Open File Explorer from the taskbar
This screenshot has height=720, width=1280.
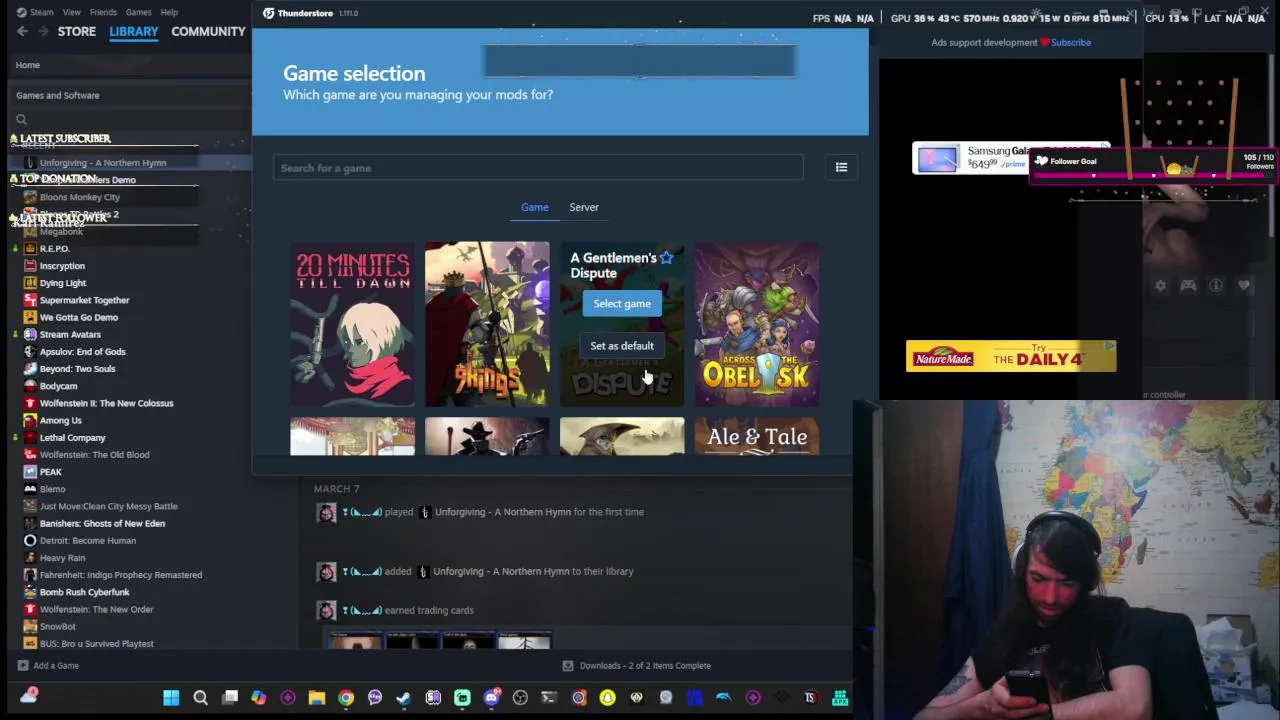click(x=317, y=697)
